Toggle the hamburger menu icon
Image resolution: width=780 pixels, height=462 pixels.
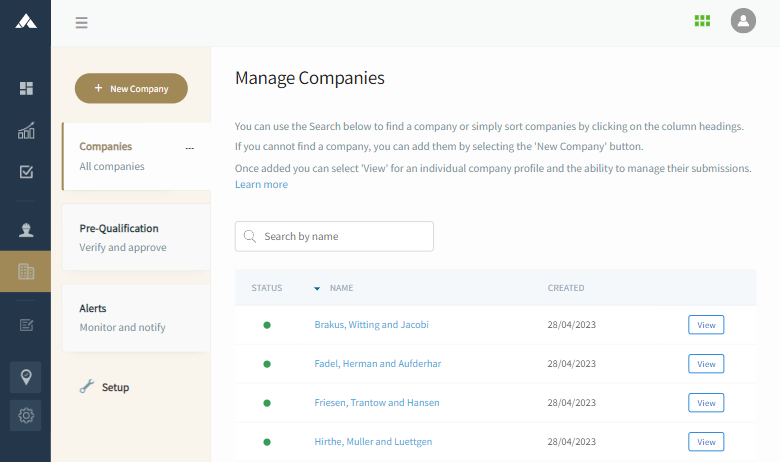(82, 22)
